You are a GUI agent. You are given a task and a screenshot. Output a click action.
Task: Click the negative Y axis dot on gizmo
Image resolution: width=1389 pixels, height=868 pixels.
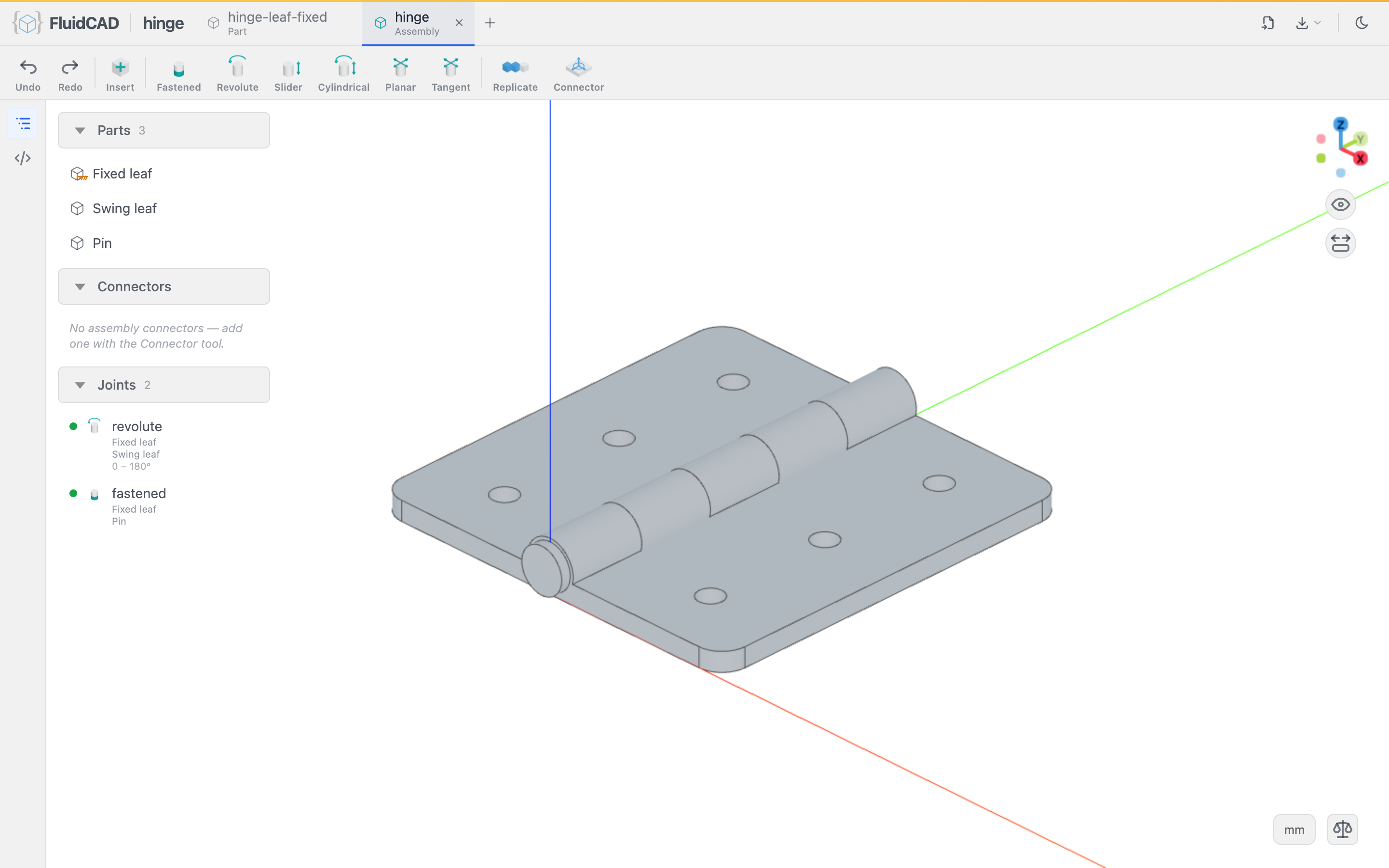(x=1321, y=159)
